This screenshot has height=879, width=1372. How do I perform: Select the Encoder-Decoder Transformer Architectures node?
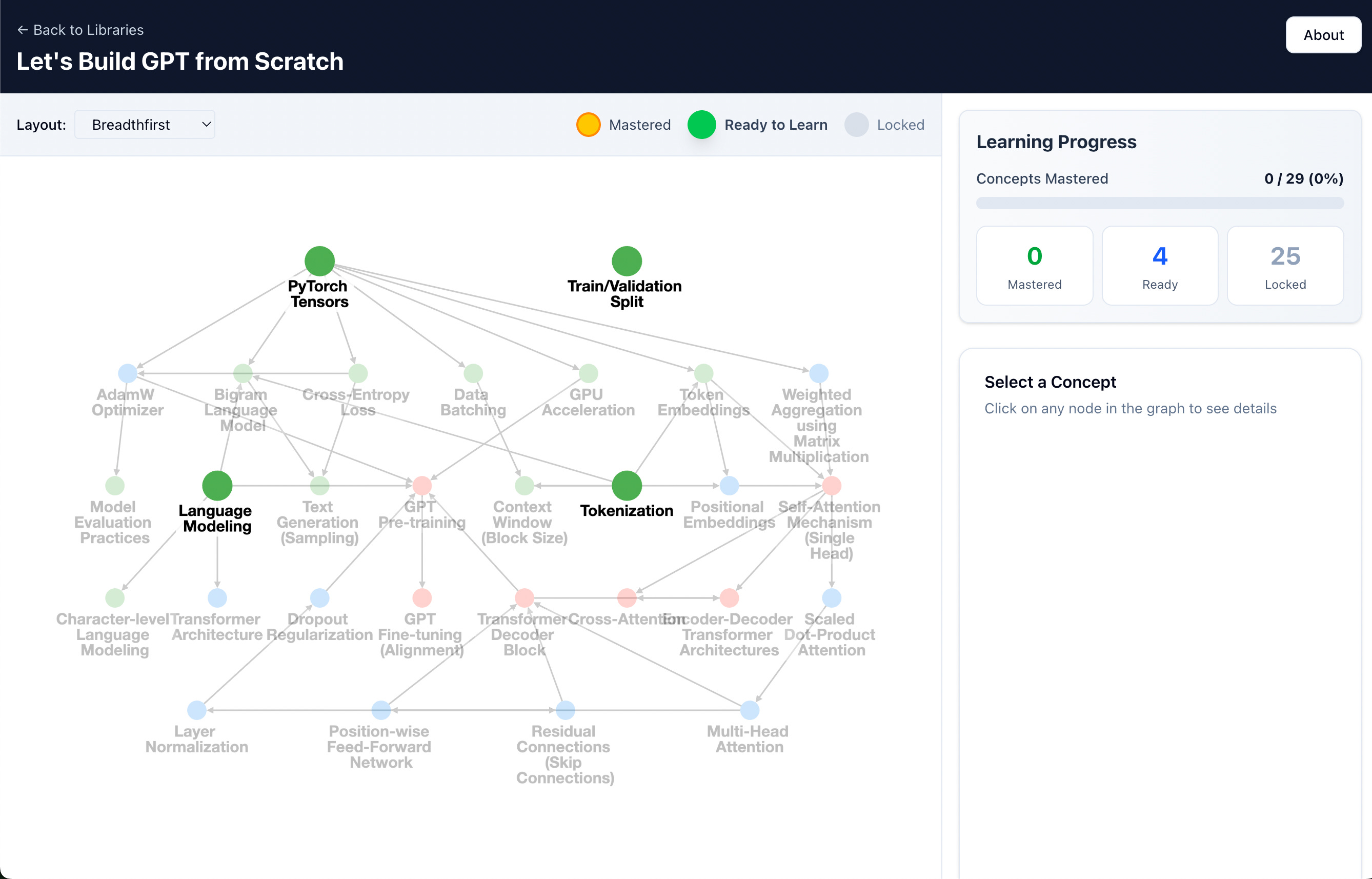click(x=729, y=597)
